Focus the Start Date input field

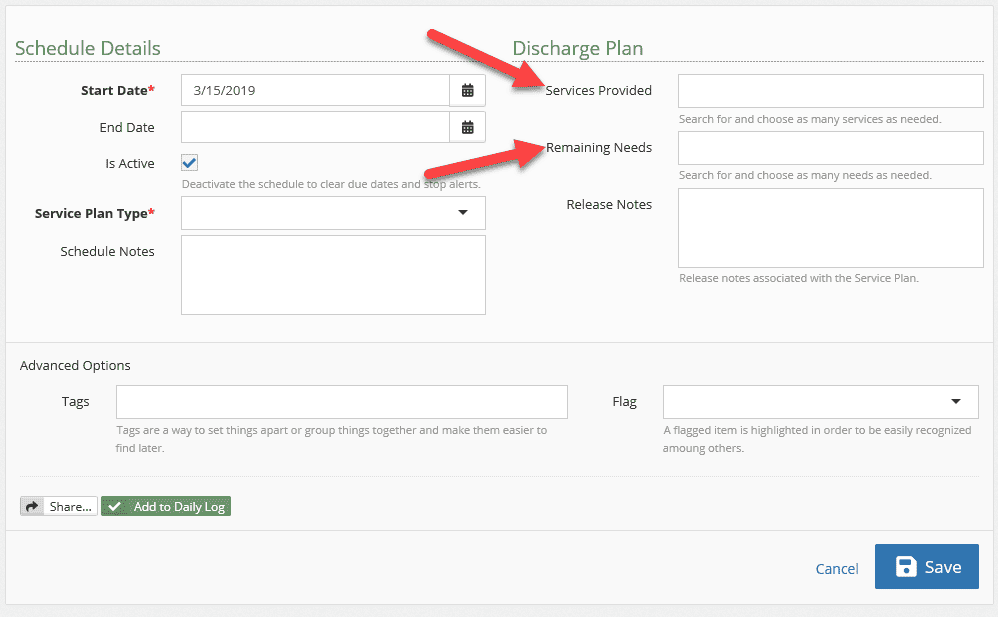pyautogui.click(x=315, y=90)
